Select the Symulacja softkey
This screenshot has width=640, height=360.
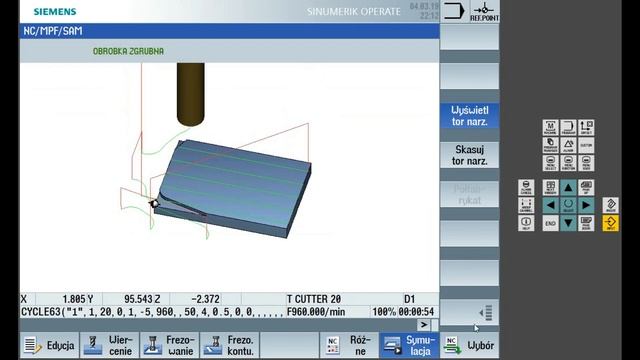[409, 345]
